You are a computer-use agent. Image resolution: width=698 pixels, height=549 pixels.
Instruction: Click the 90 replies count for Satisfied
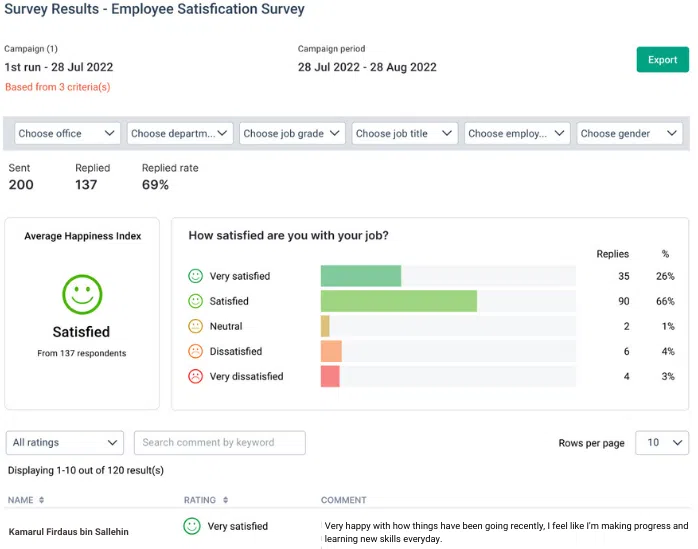tap(624, 301)
